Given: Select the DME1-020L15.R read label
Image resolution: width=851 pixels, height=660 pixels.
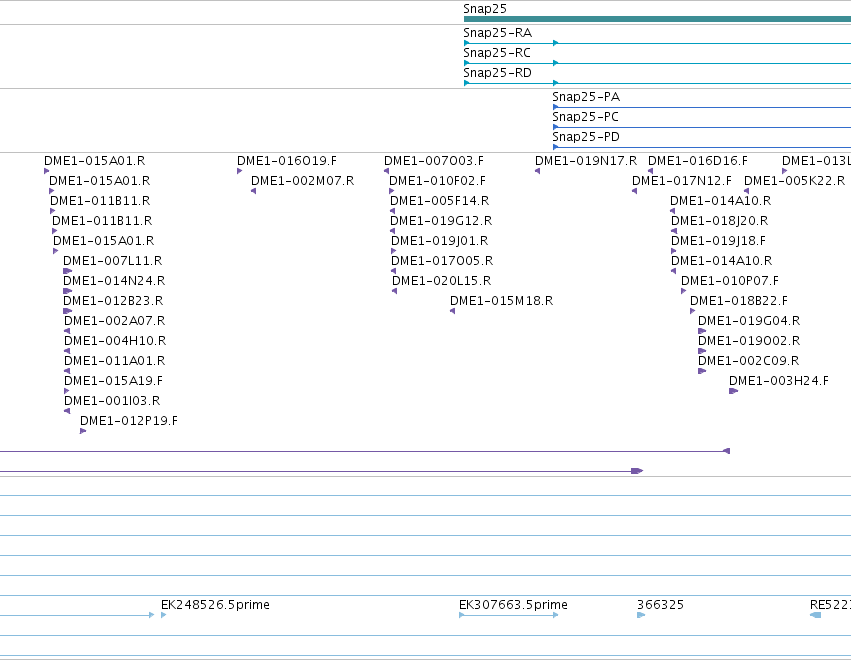Looking at the screenshot, I should [x=442, y=281].
